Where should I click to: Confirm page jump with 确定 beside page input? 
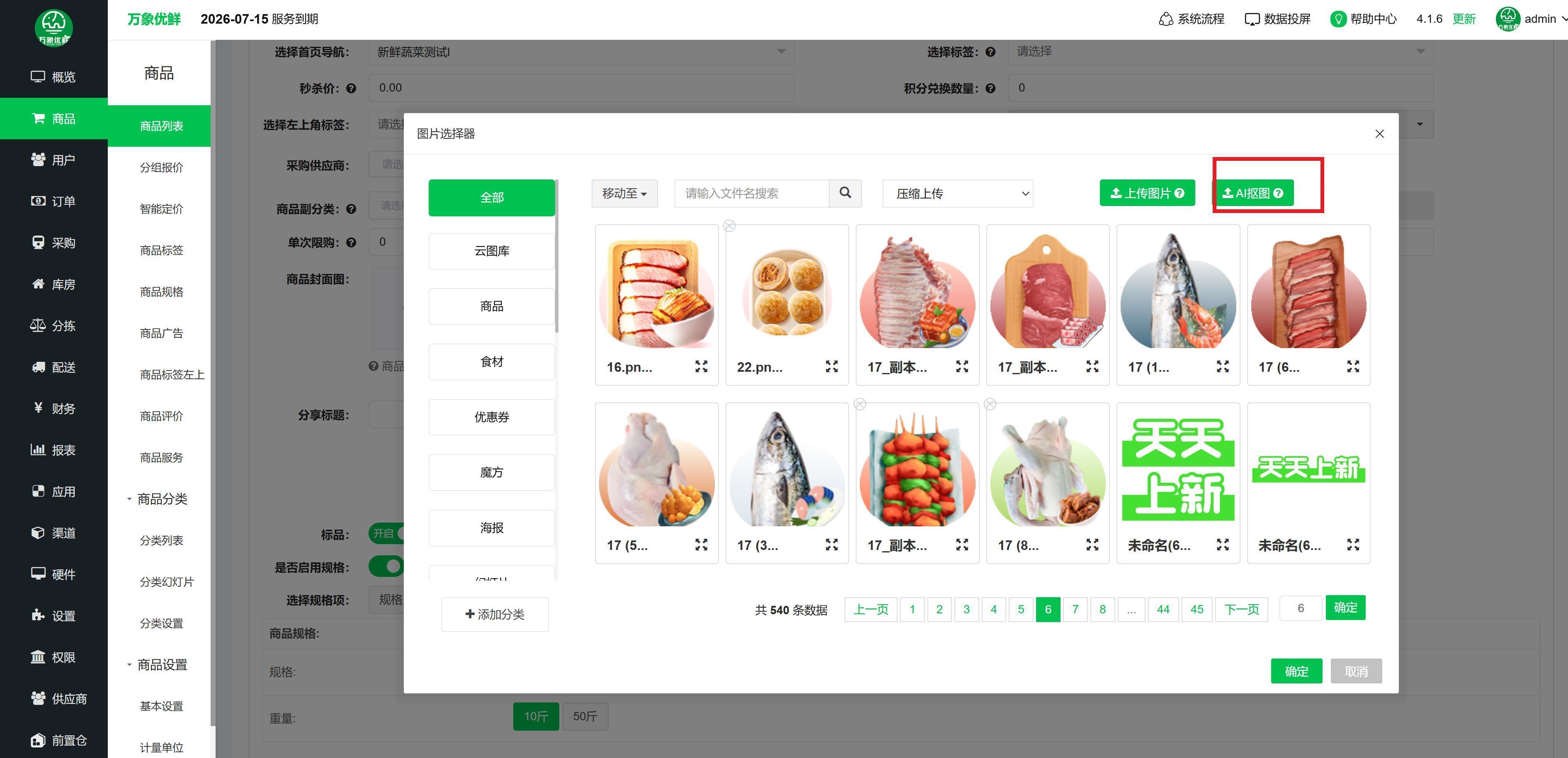(1345, 607)
